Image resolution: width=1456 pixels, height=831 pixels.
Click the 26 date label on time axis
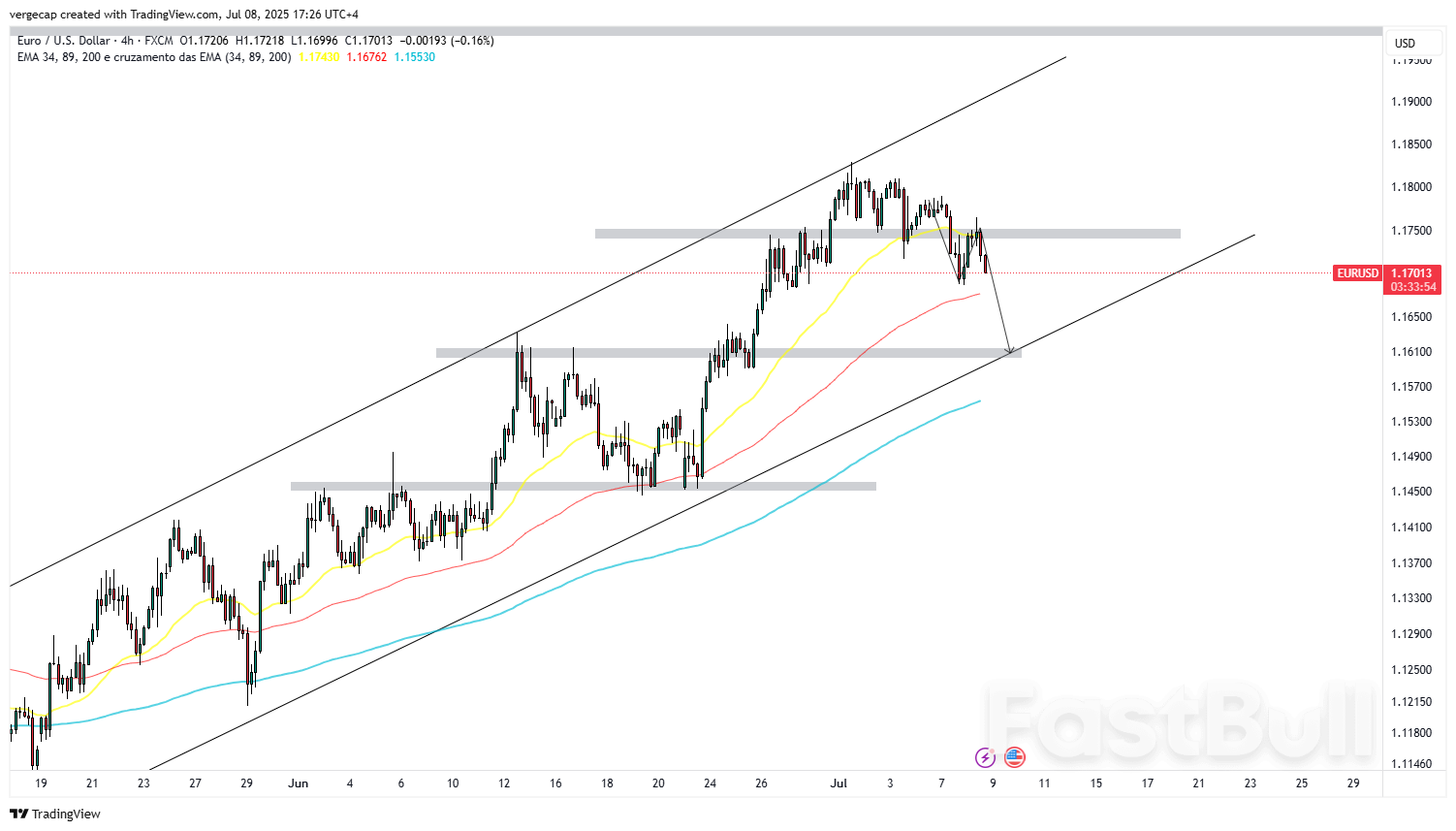click(x=761, y=783)
